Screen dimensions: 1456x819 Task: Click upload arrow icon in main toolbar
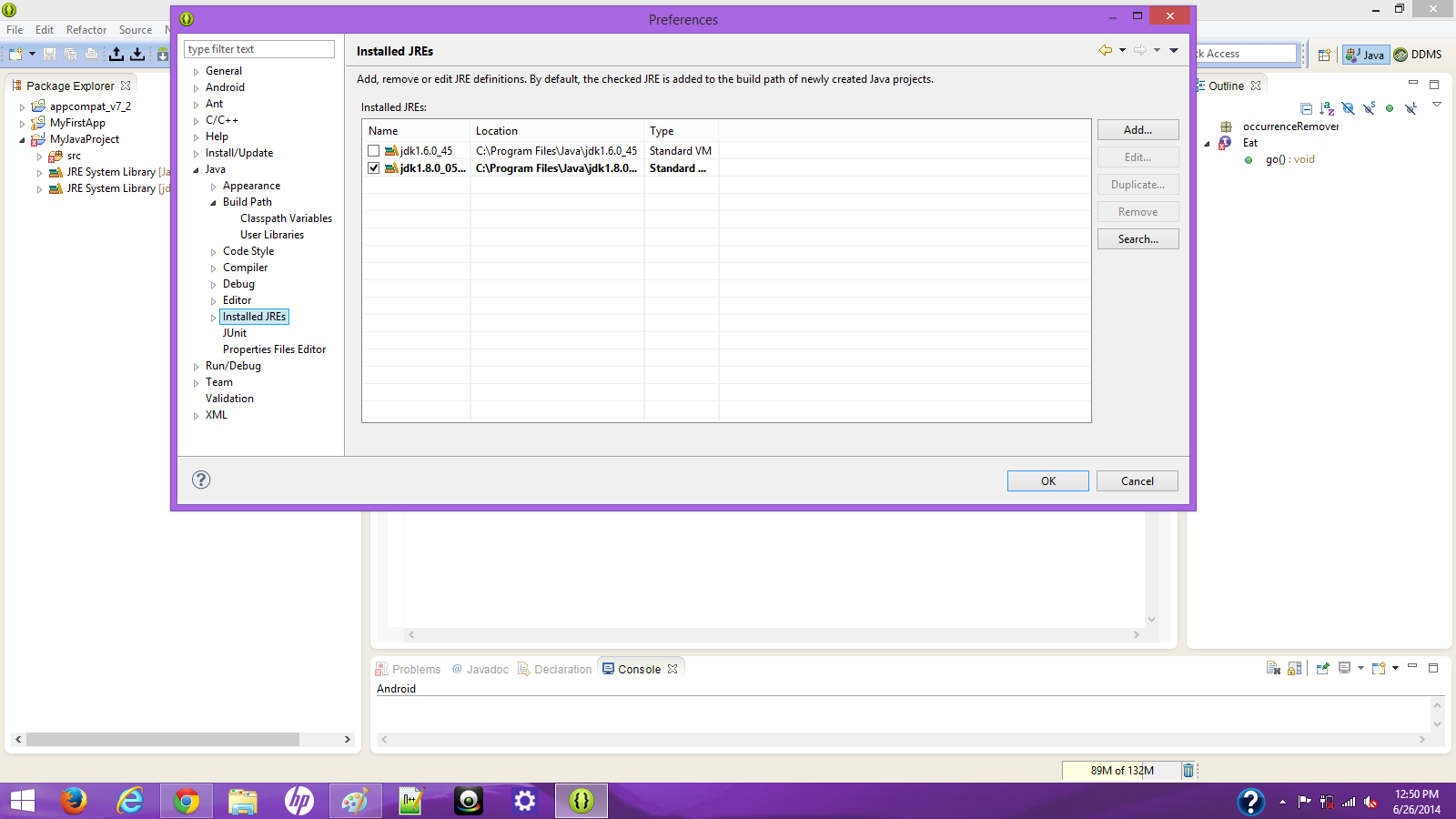pyautogui.click(x=116, y=55)
